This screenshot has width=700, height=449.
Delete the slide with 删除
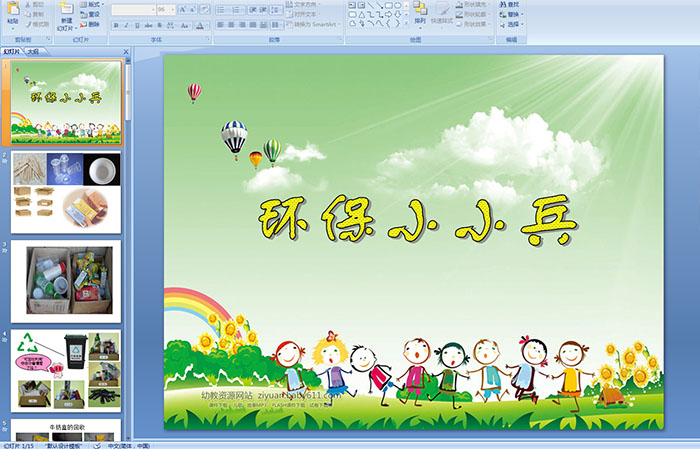tap(90, 24)
